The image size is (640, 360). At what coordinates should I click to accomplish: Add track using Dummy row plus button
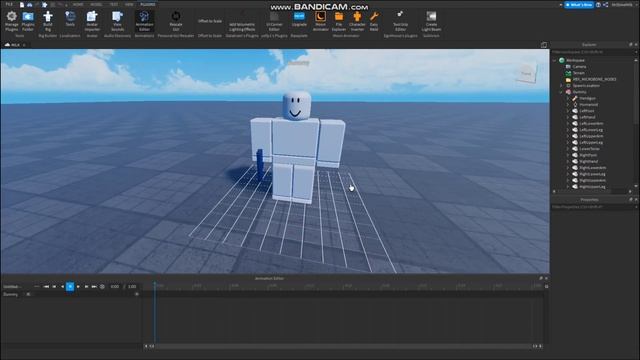point(137,294)
